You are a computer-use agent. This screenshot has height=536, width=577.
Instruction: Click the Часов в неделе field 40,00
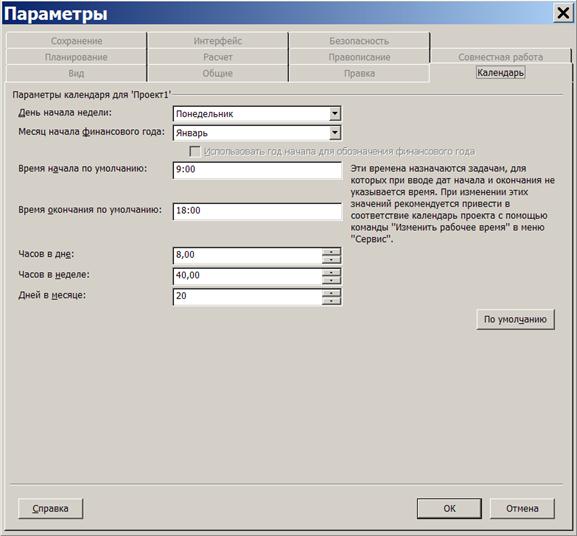click(x=248, y=276)
